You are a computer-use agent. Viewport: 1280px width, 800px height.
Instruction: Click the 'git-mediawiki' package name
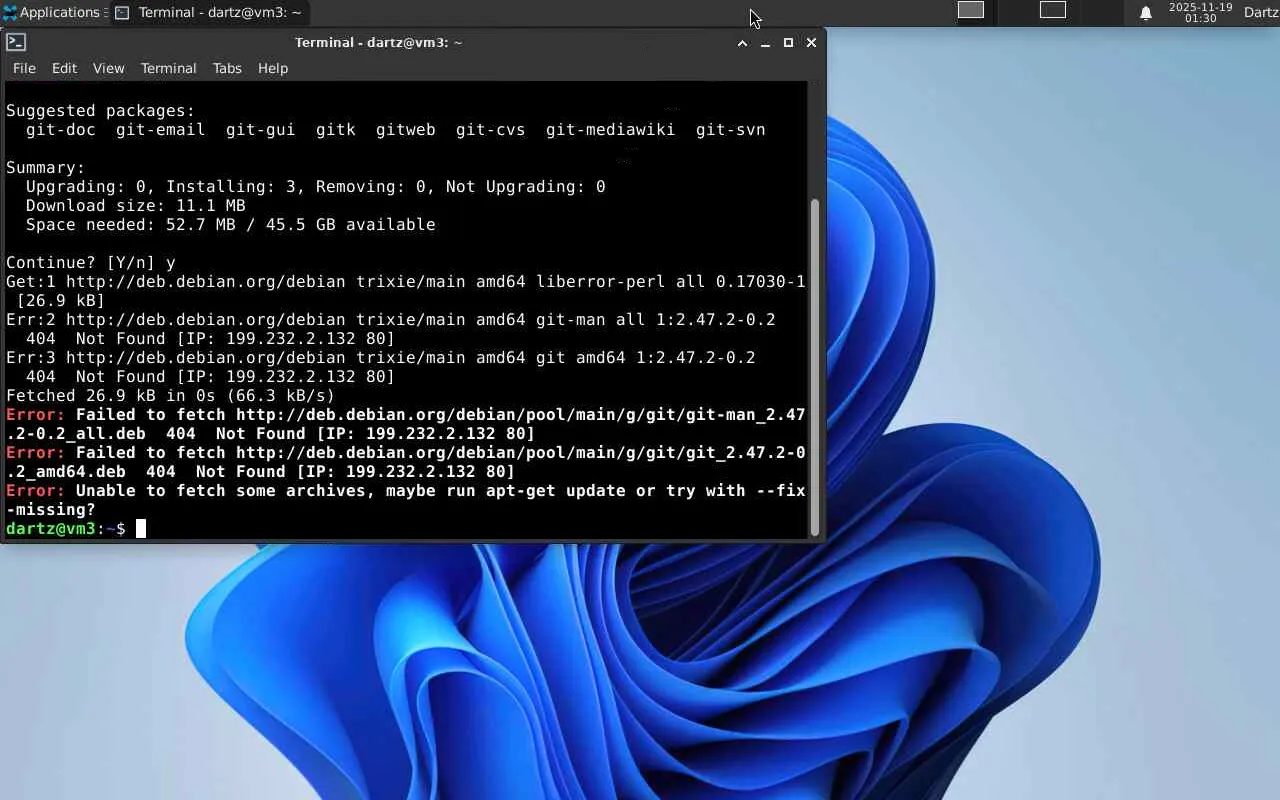611,130
